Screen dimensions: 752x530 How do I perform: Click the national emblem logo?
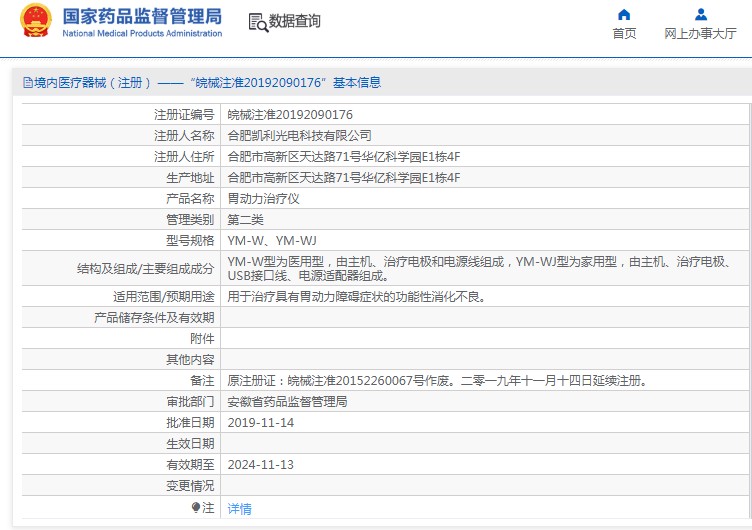tap(35, 20)
